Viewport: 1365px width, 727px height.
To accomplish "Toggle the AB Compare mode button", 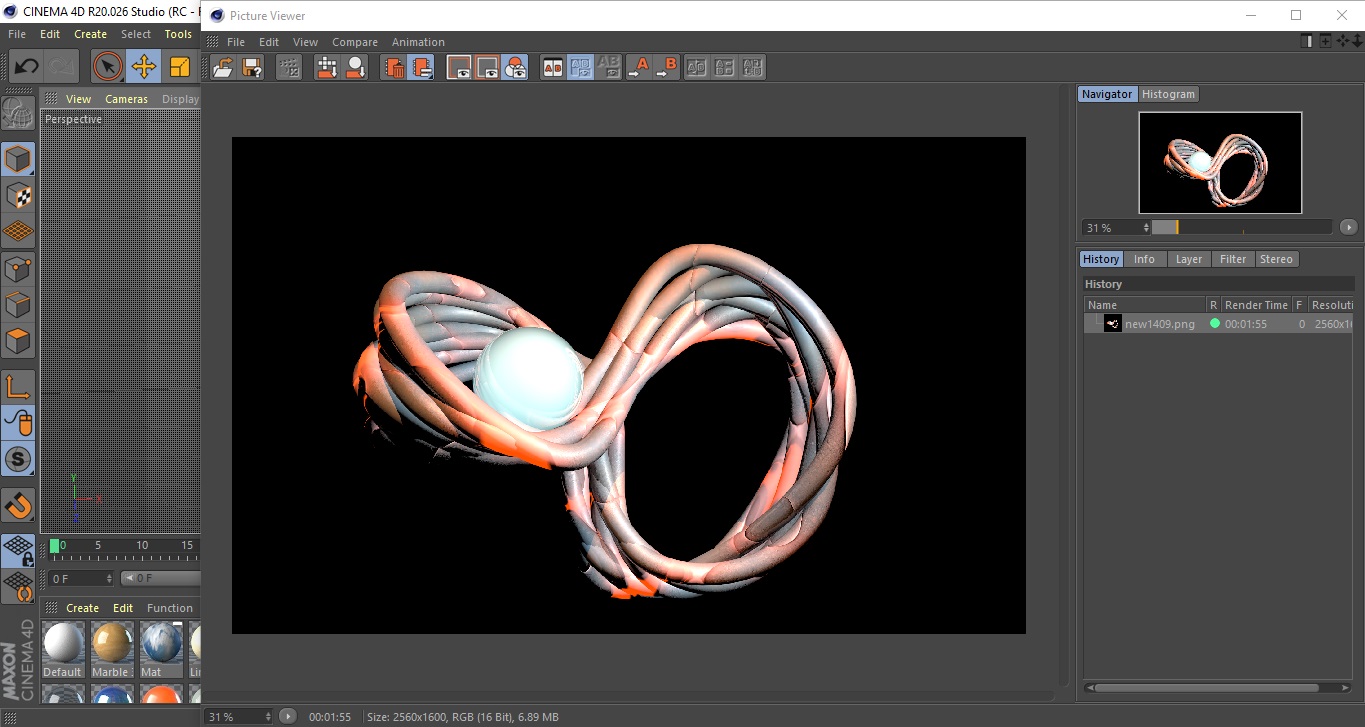I will [x=552, y=67].
